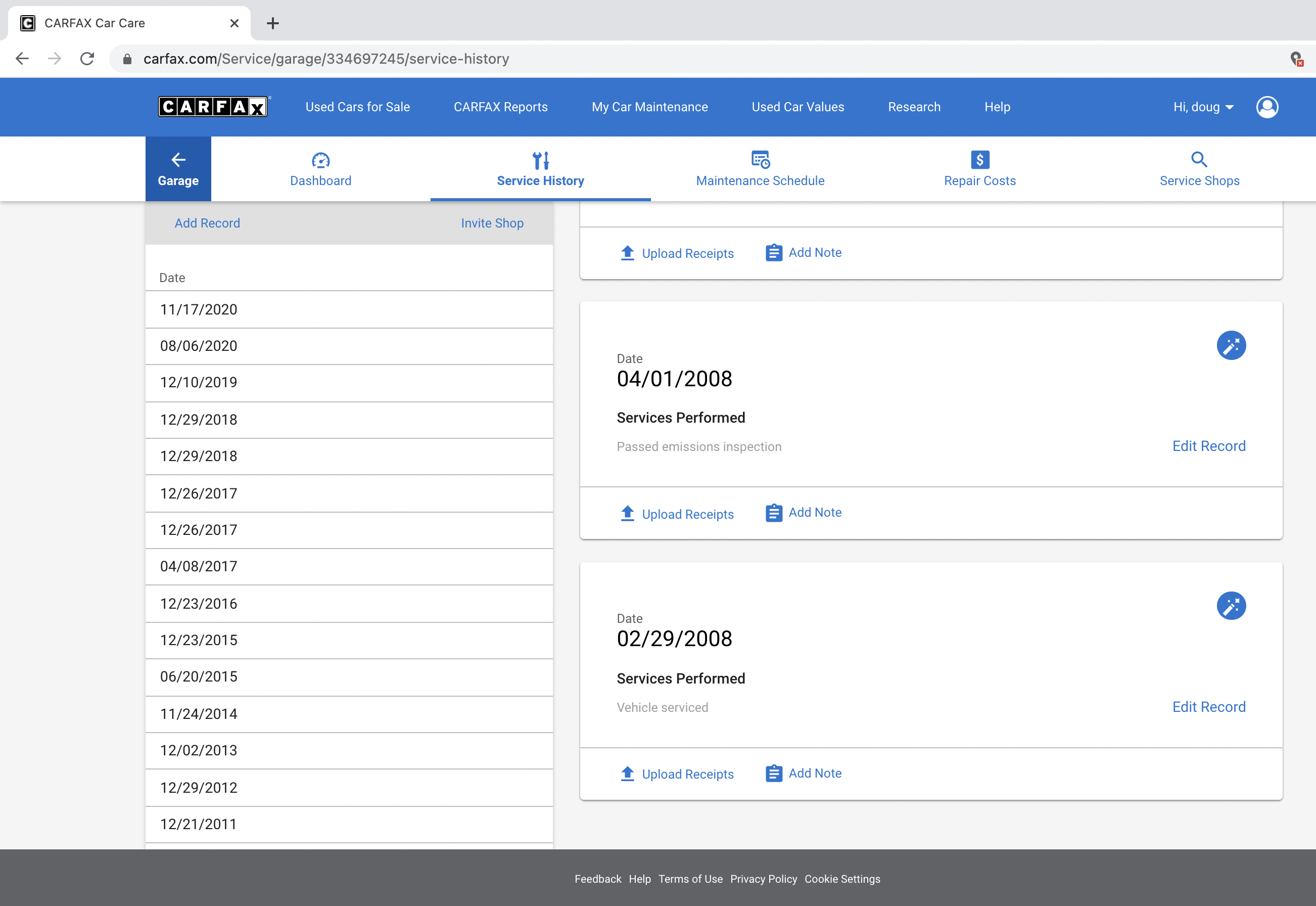Screen dimensions: 1316x906
Task: Click Add Note on the 02/29/2008 record
Action: tap(815, 773)
